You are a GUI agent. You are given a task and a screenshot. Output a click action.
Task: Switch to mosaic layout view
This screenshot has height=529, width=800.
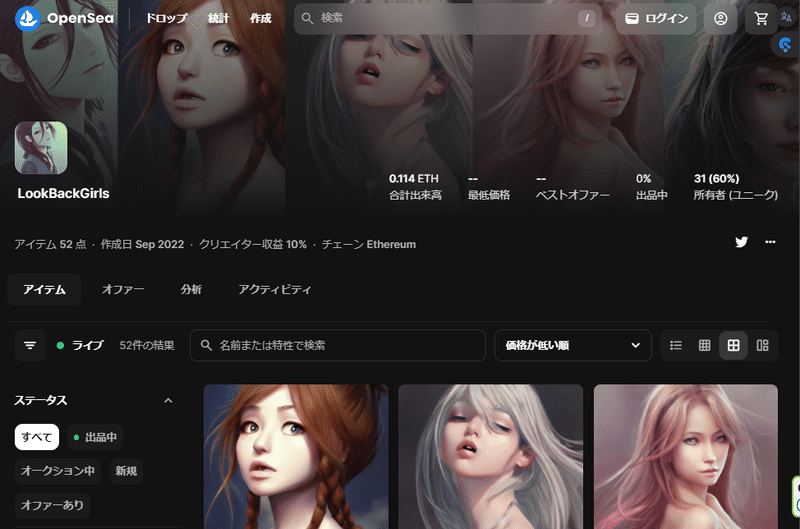pyautogui.click(x=762, y=345)
